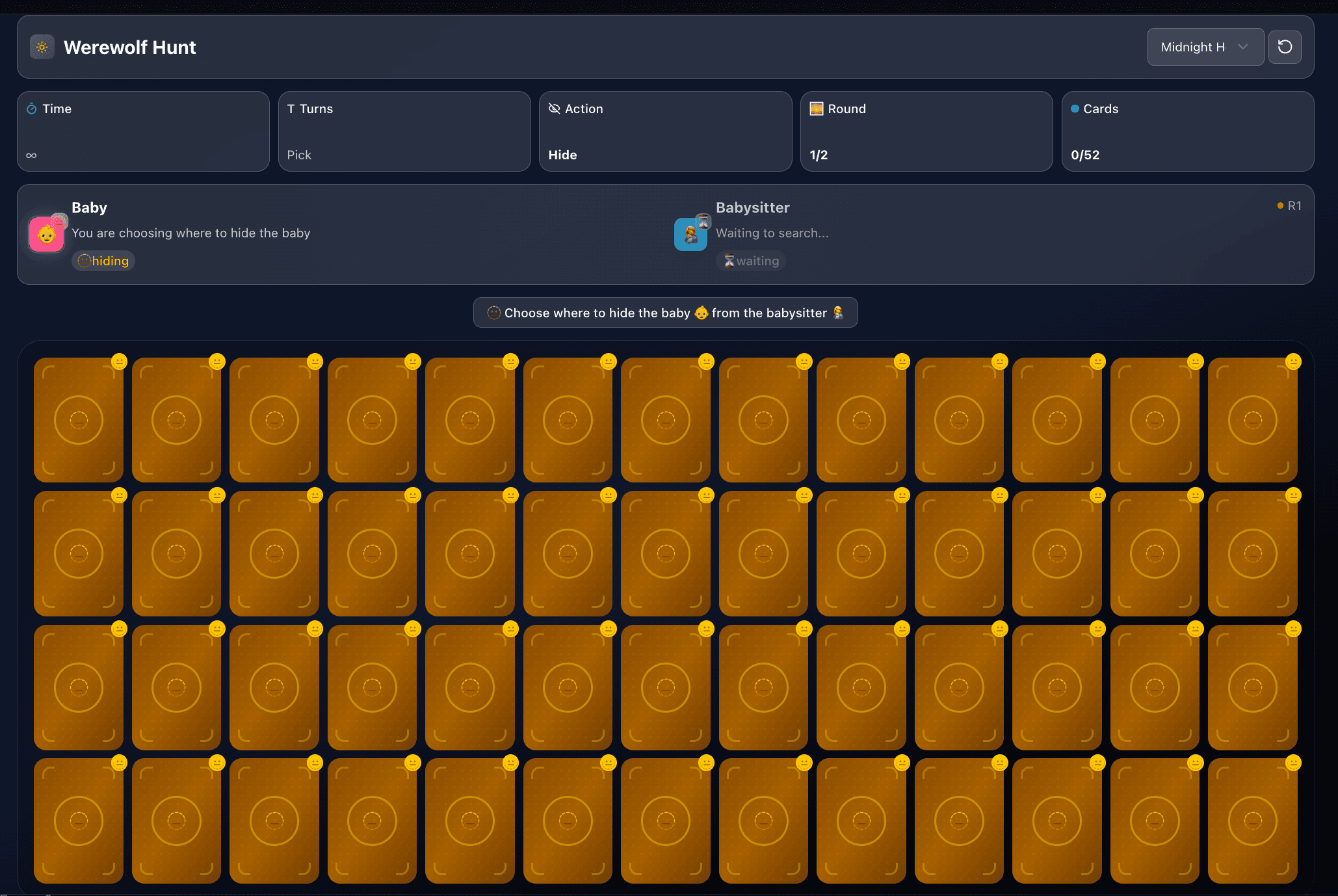This screenshot has height=896, width=1338.
Task: Click the Baby avatar icon
Action: tap(47, 234)
